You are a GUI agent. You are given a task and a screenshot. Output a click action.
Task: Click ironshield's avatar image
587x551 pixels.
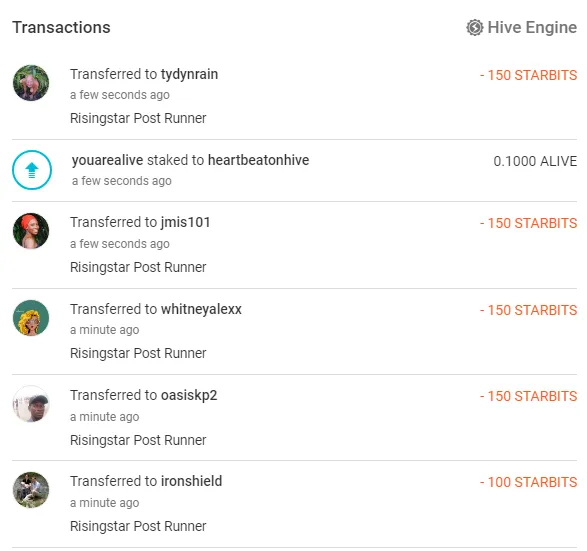(x=31, y=490)
